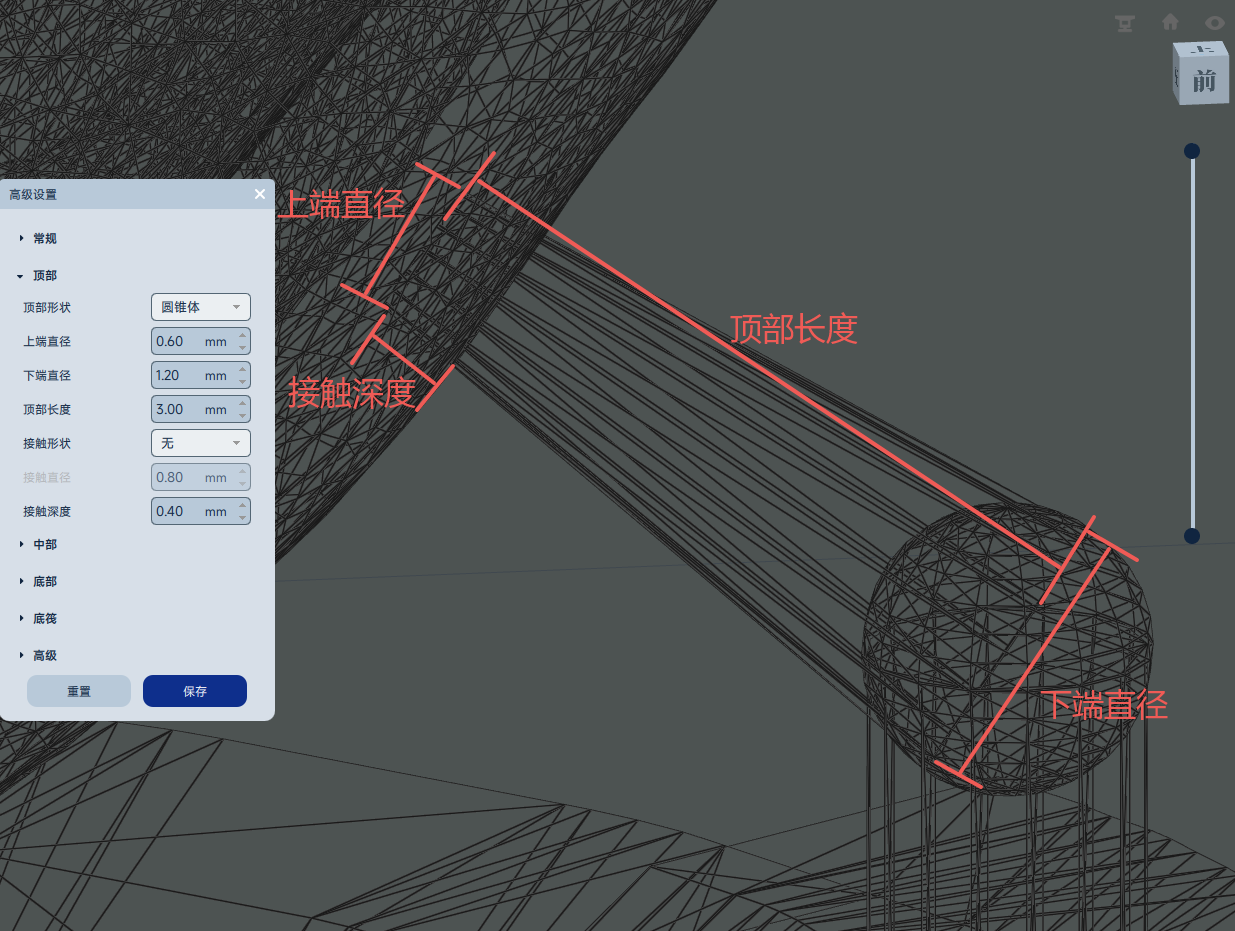Select the 前 face of the view cube

[1206, 80]
